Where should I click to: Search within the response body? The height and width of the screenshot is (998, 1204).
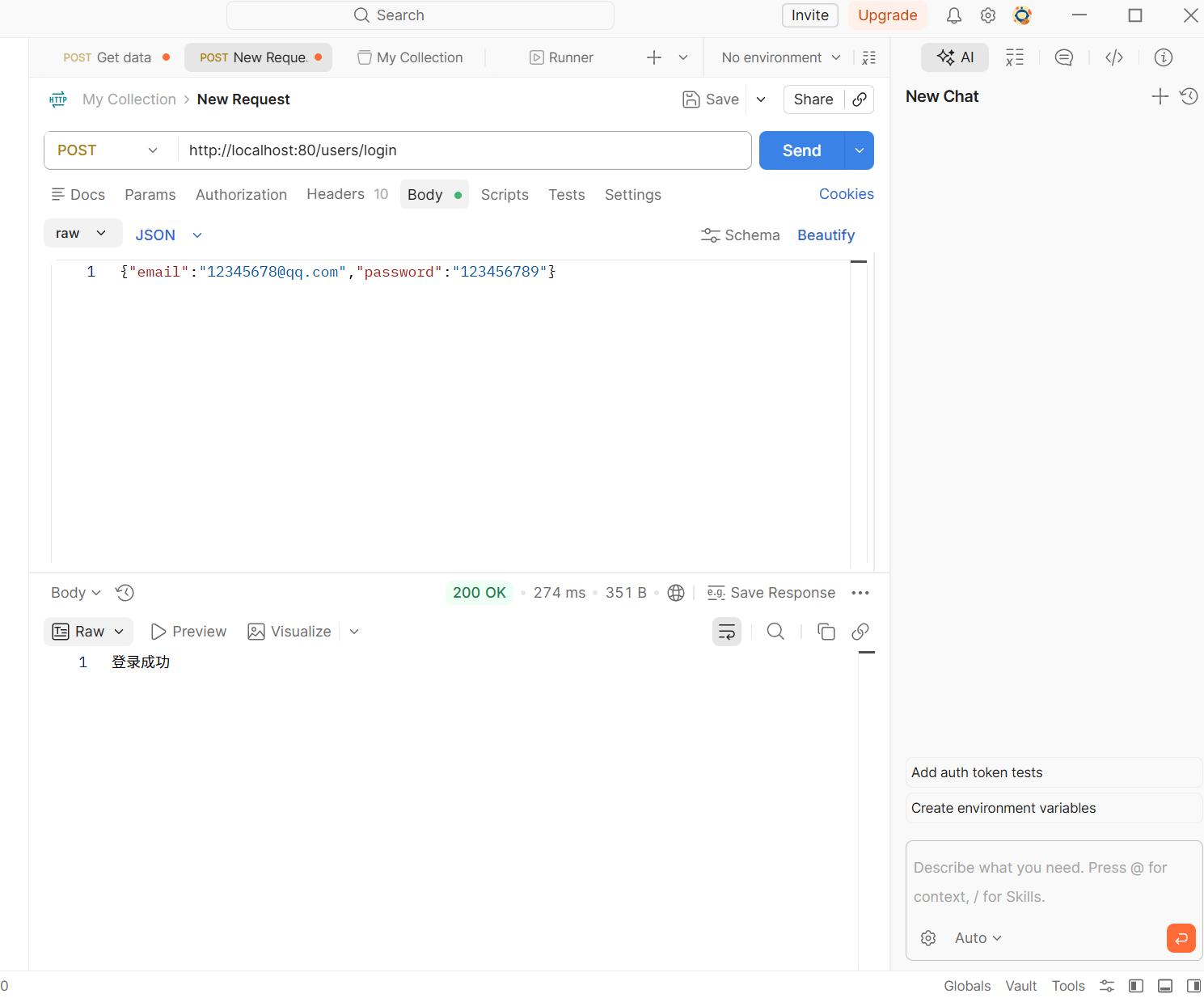pos(775,632)
